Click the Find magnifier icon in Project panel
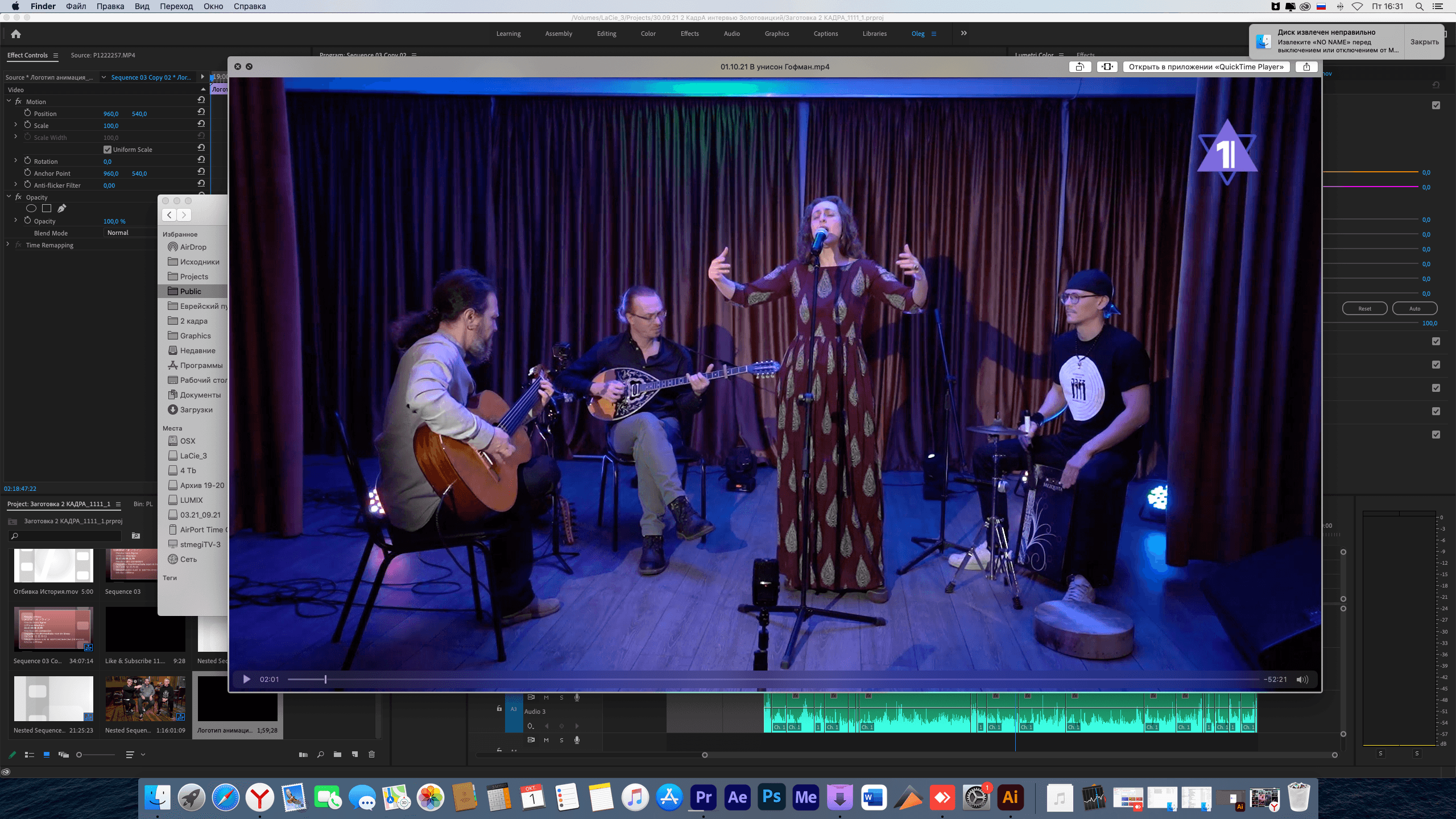Screen dimensions: 1456x819 point(321,754)
